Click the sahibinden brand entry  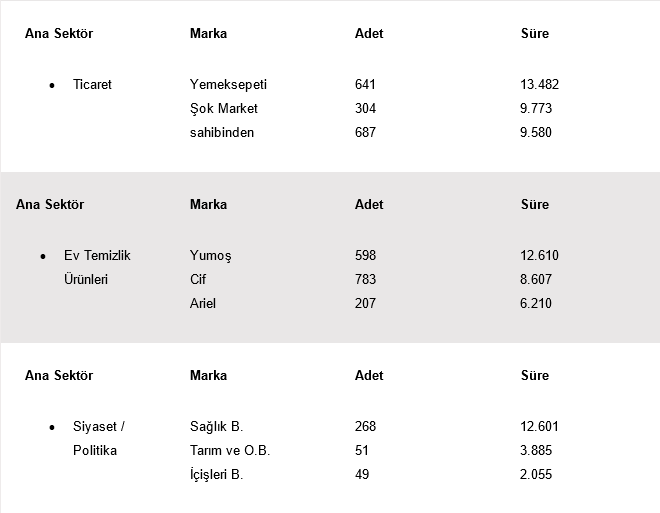[222, 133]
